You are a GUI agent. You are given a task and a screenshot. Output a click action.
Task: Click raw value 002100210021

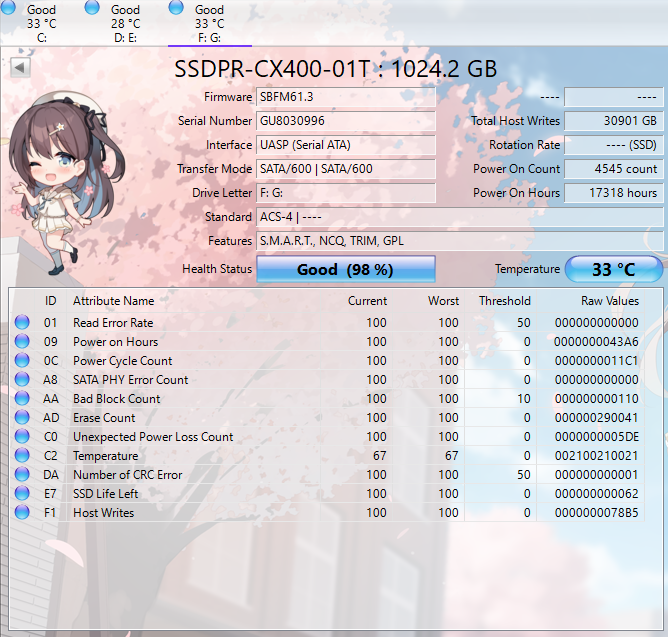pos(596,455)
